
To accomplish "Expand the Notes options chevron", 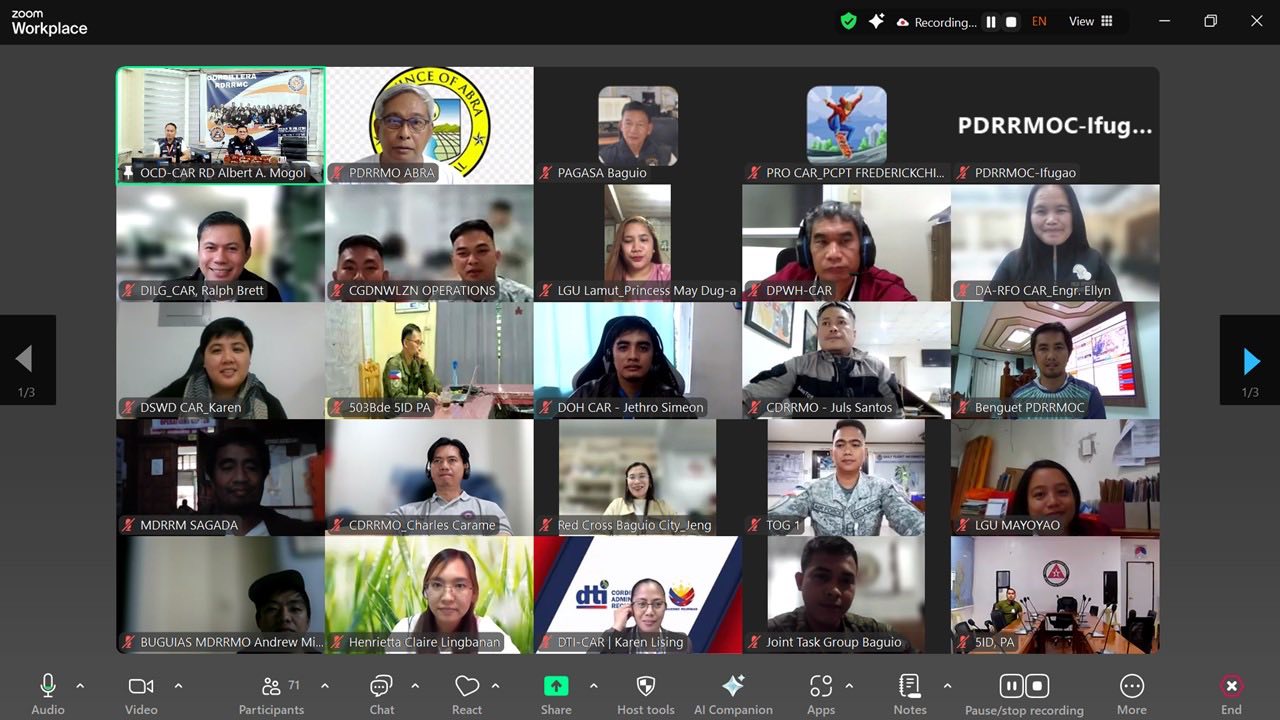I will pos(947,686).
